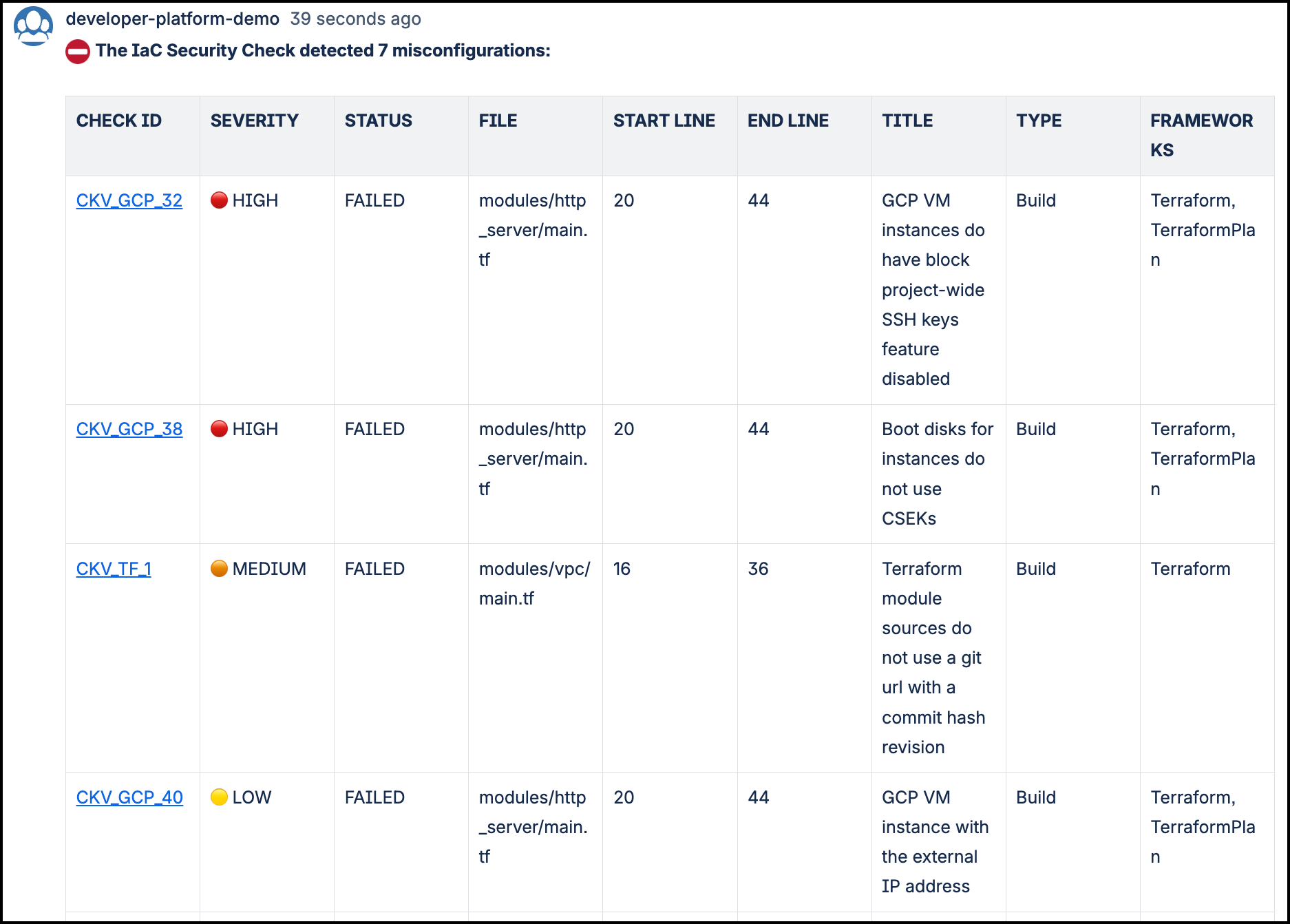Open the CKV_TF_1 check link

[114, 569]
